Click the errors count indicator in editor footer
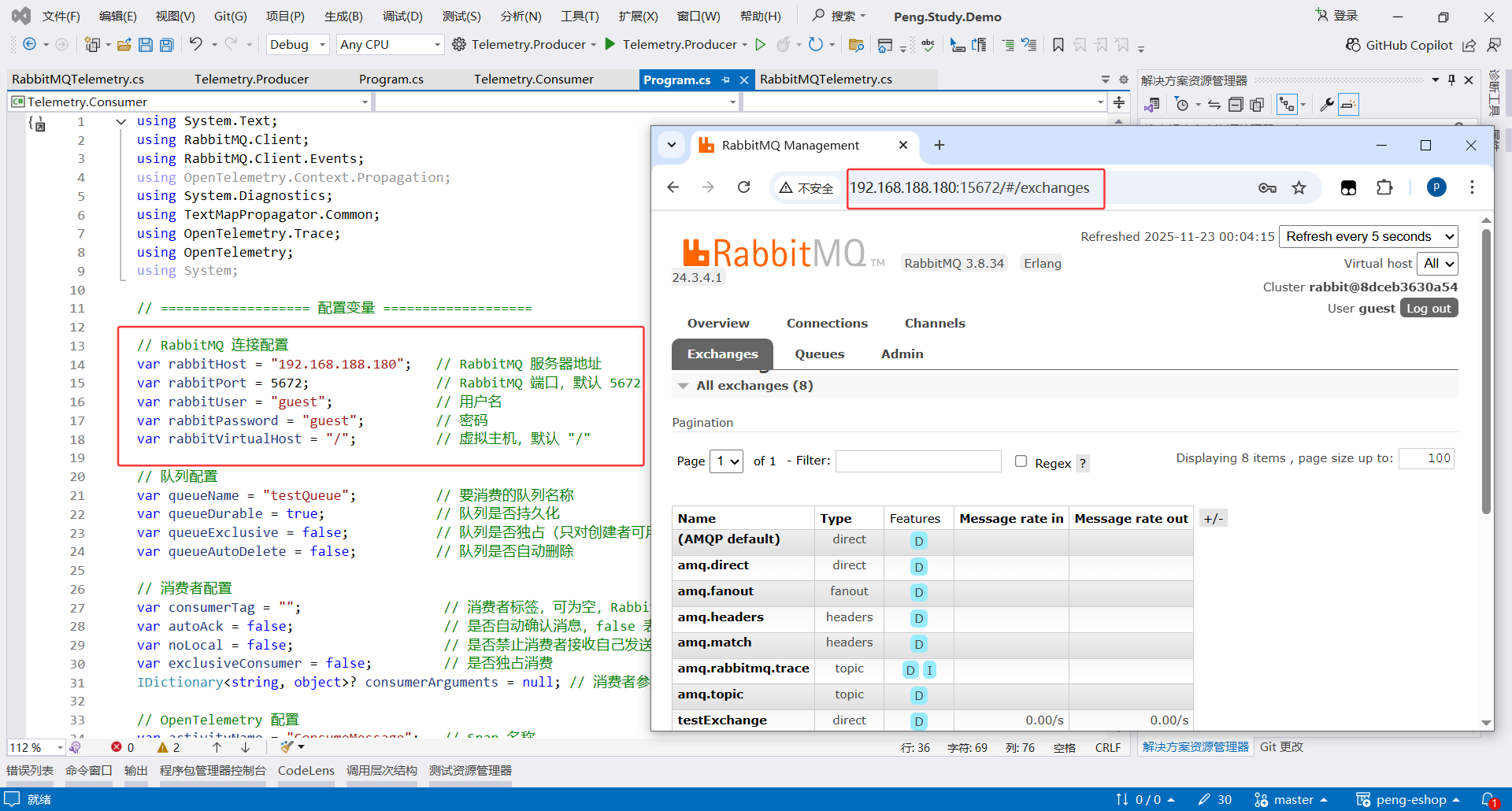Screen dimensions: 1512x811 (x=122, y=747)
